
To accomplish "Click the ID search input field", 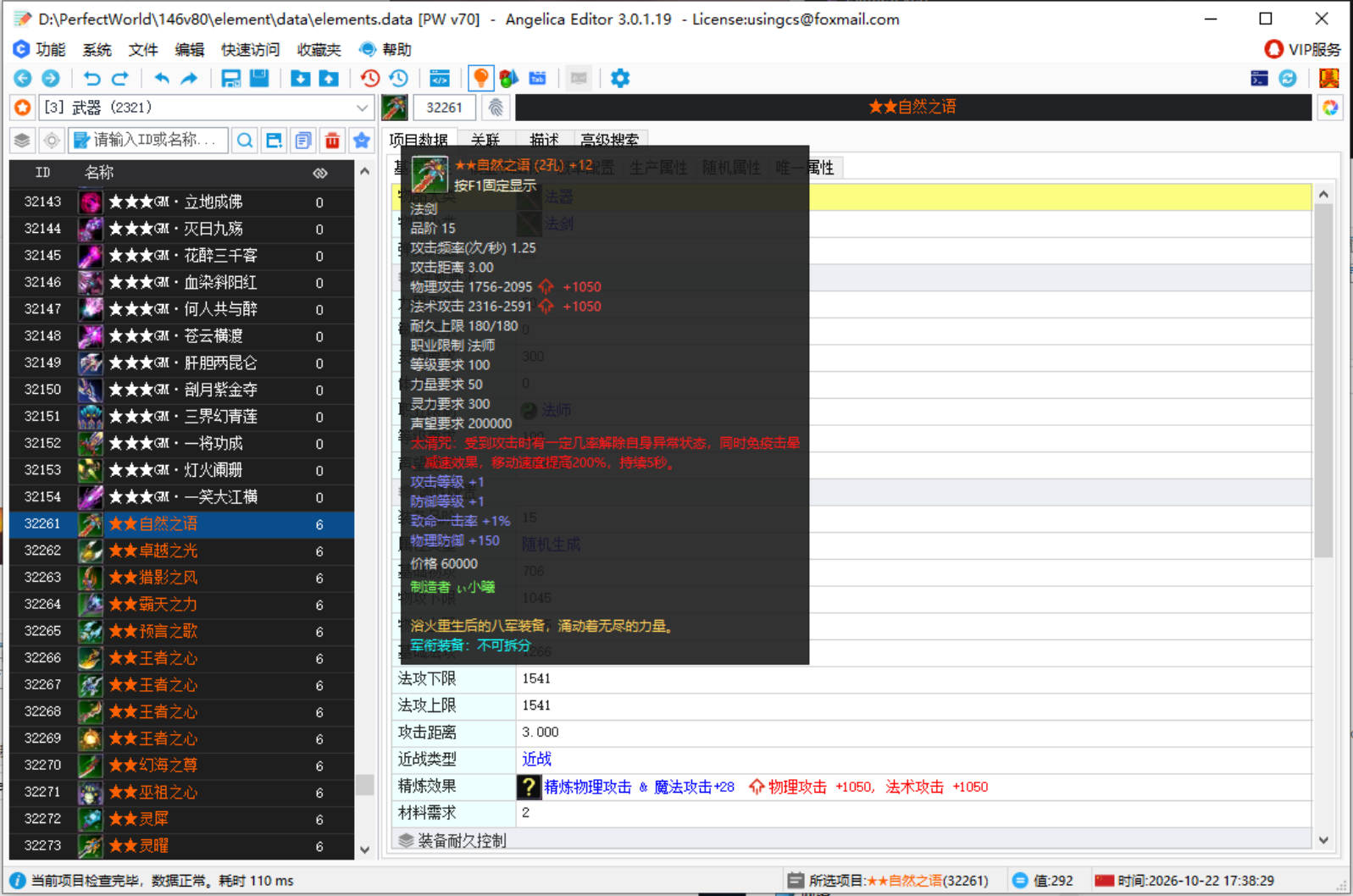I will pyautogui.click(x=149, y=141).
